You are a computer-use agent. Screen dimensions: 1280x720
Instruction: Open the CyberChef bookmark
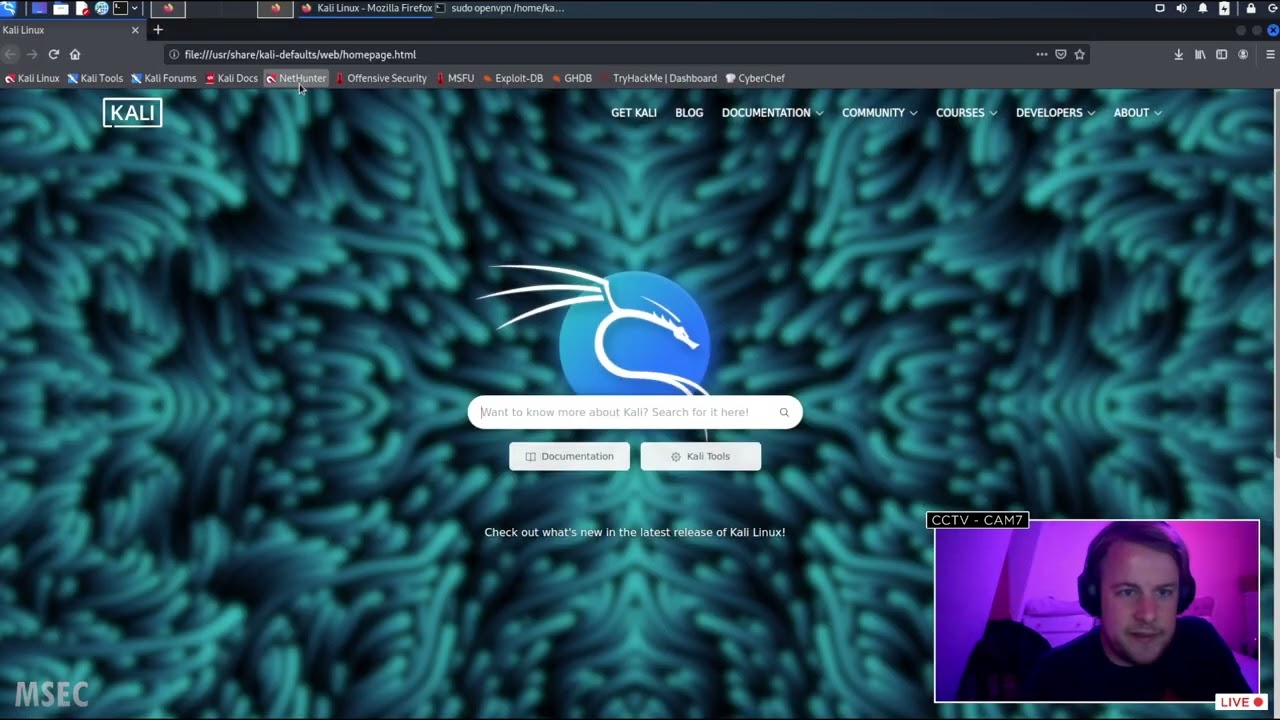pos(755,78)
